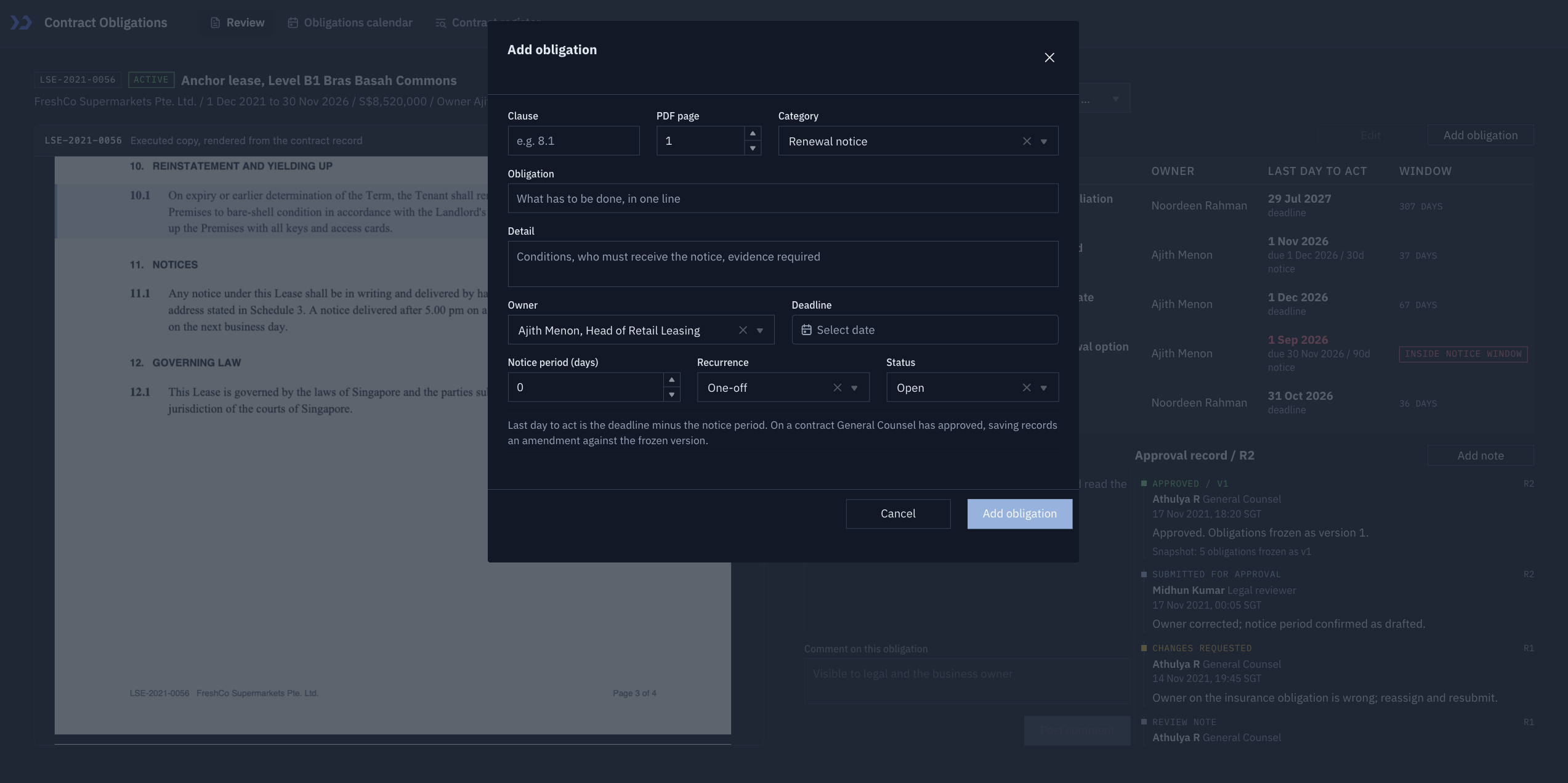Confirm with blue Add obligation button

tap(1019, 514)
